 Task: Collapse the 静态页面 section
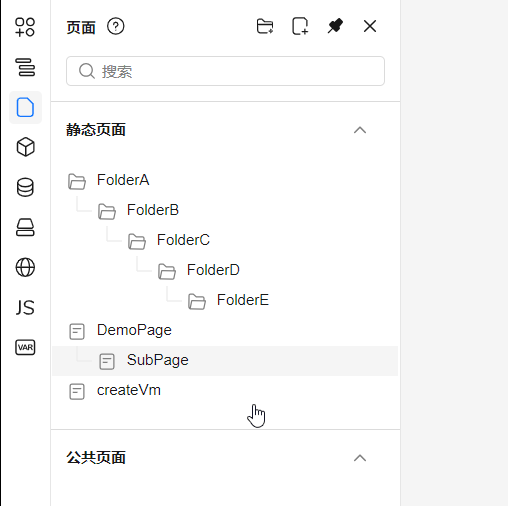360,130
